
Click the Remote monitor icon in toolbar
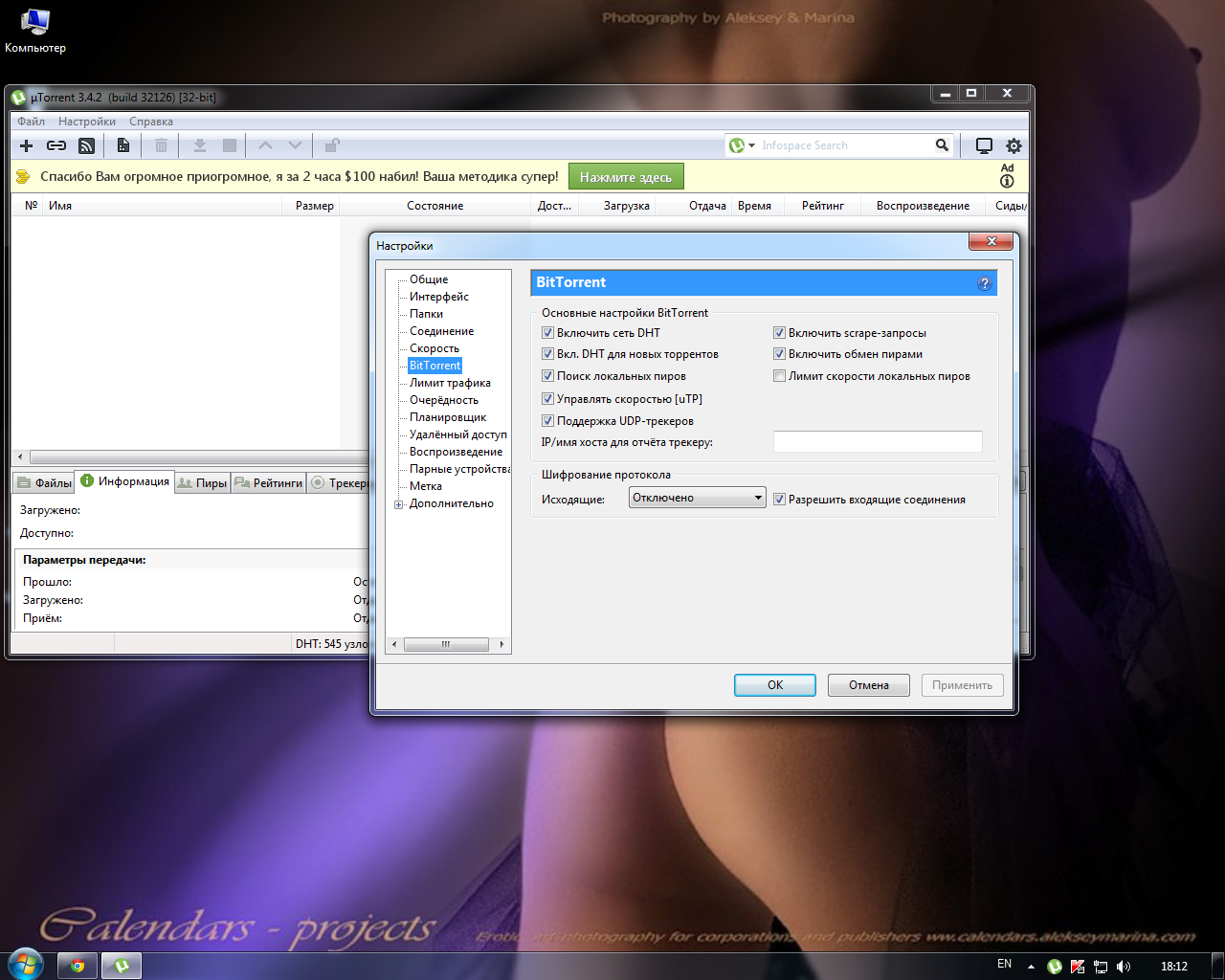pos(984,145)
